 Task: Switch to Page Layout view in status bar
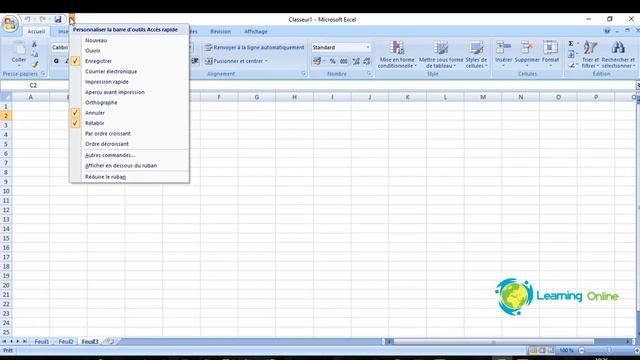click(x=542, y=350)
